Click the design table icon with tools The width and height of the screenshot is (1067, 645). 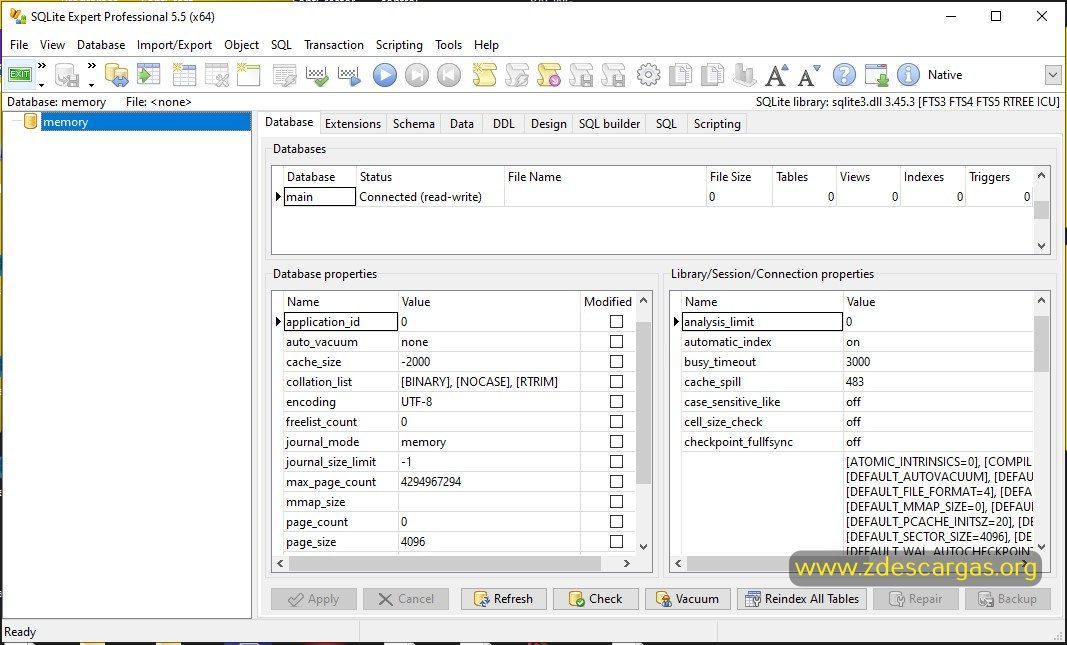(x=216, y=75)
